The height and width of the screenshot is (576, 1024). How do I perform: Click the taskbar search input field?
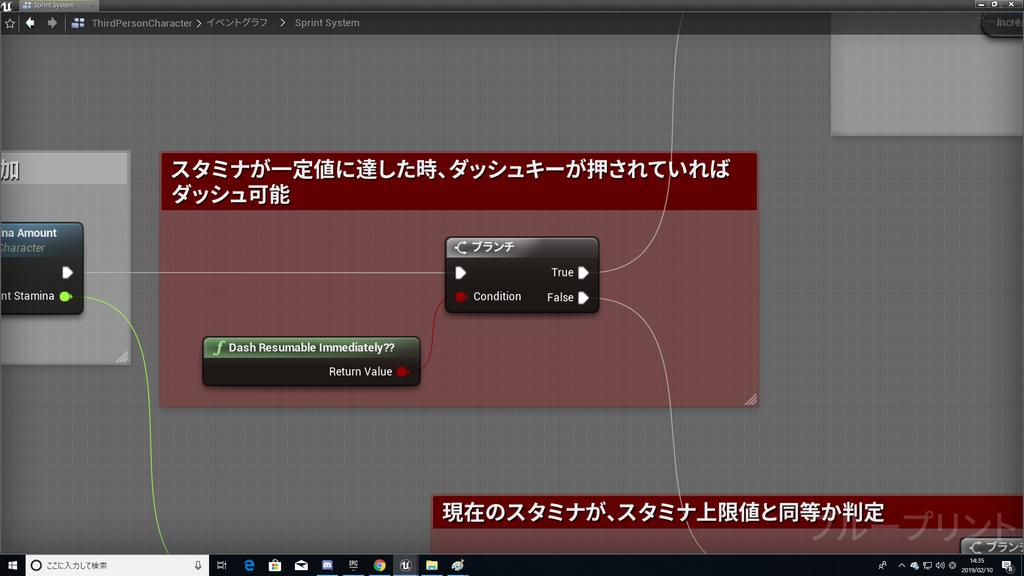110,565
